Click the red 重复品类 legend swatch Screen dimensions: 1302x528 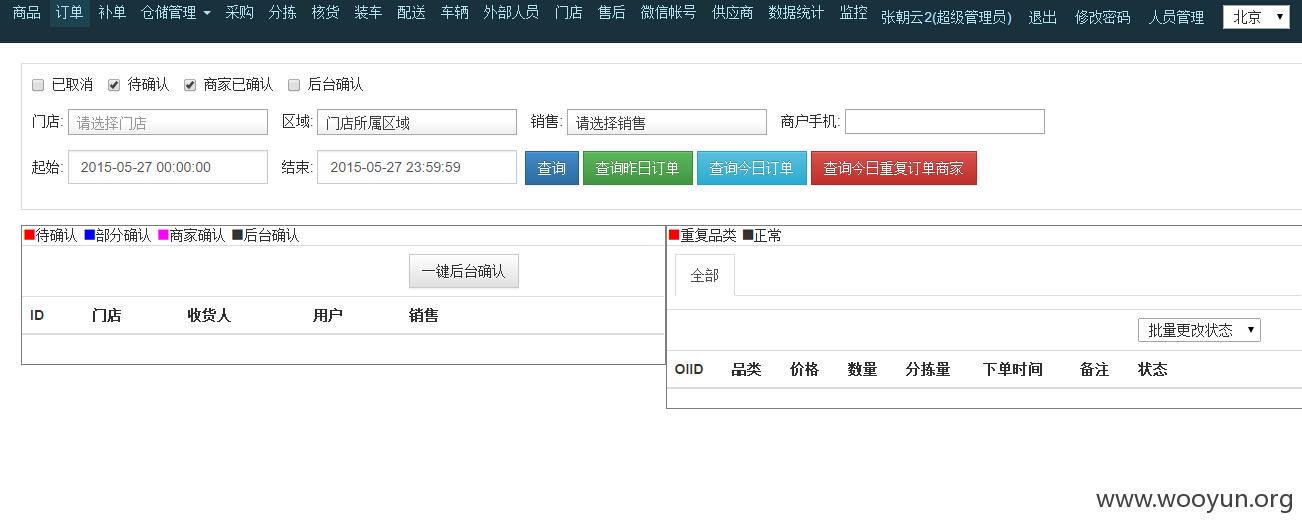[x=674, y=235]
